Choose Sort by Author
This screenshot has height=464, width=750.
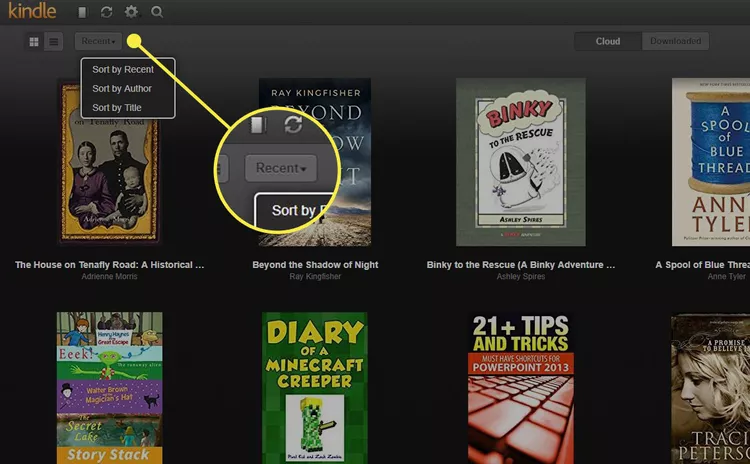point(122,88)
